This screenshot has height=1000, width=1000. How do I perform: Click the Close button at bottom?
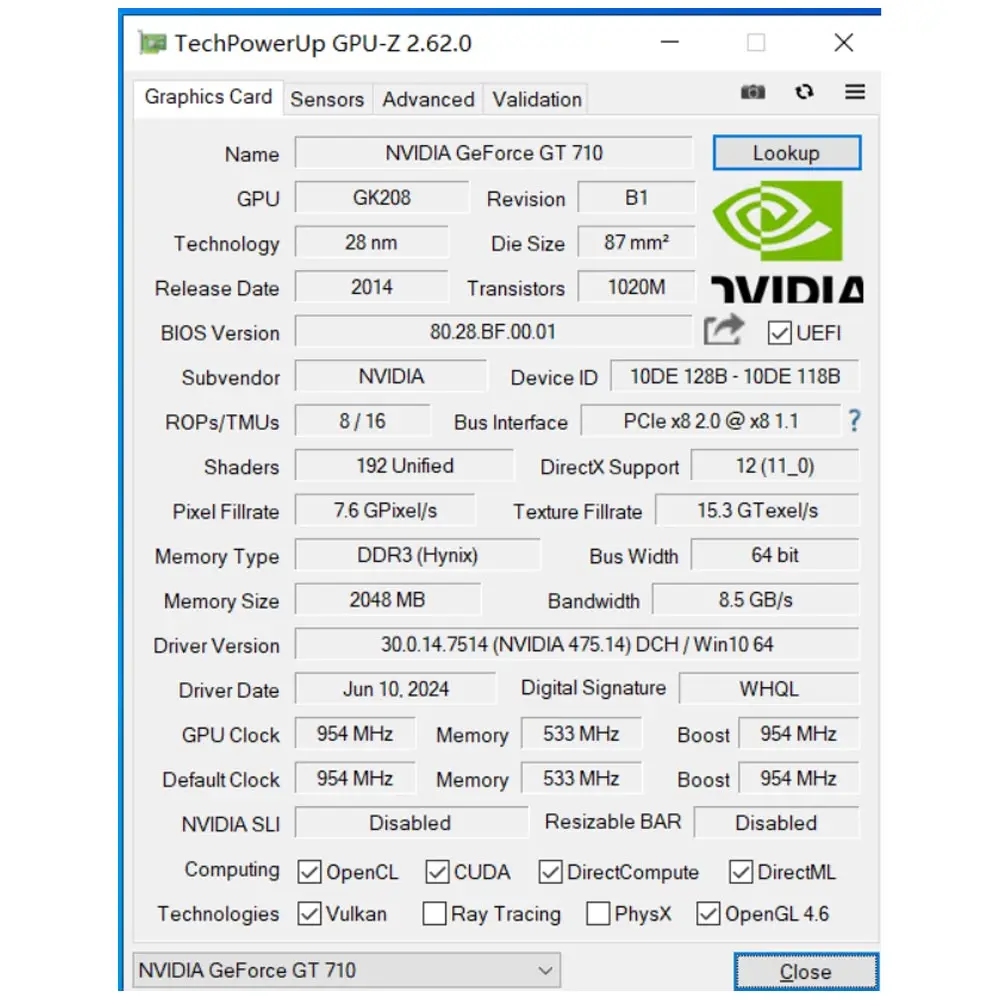coord(805,971)
